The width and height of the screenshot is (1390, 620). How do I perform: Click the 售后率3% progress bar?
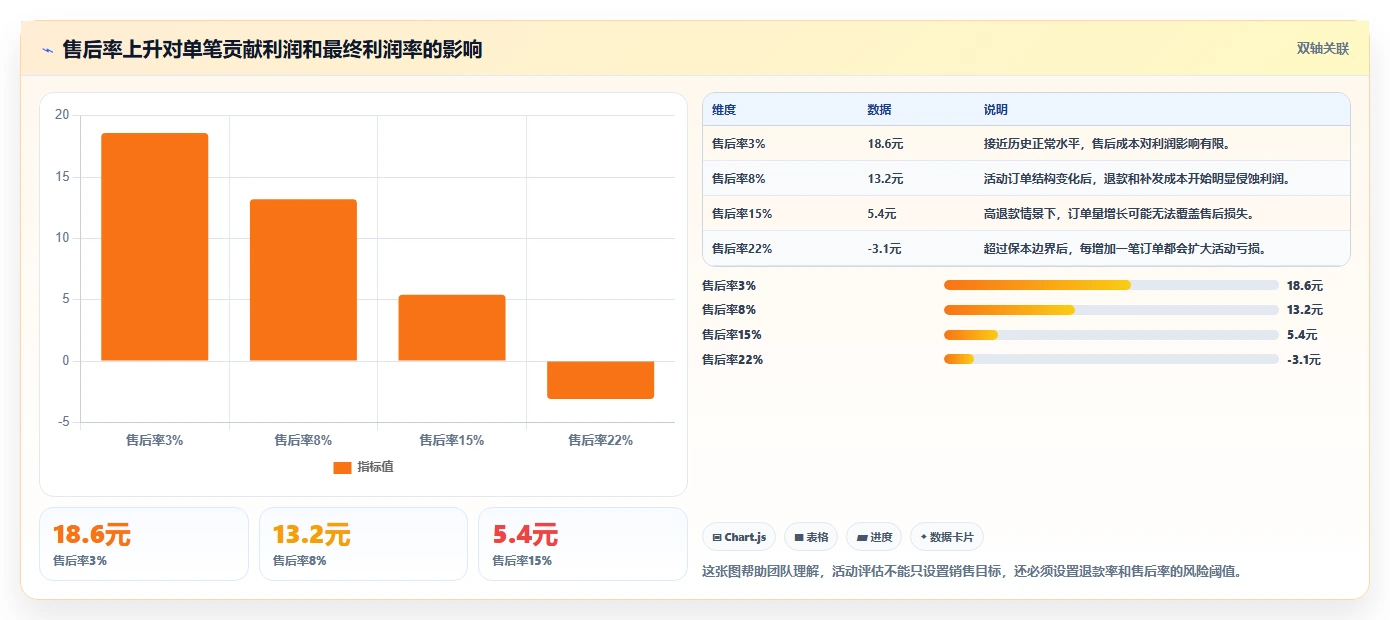1111,285
